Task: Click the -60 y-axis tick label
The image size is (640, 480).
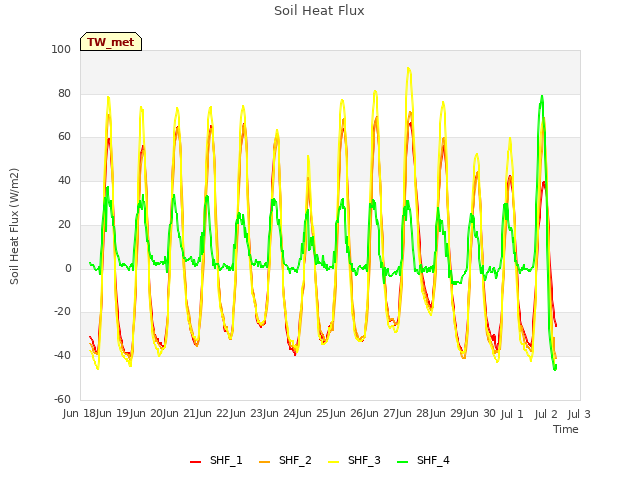Action: [x=62, y=399]
